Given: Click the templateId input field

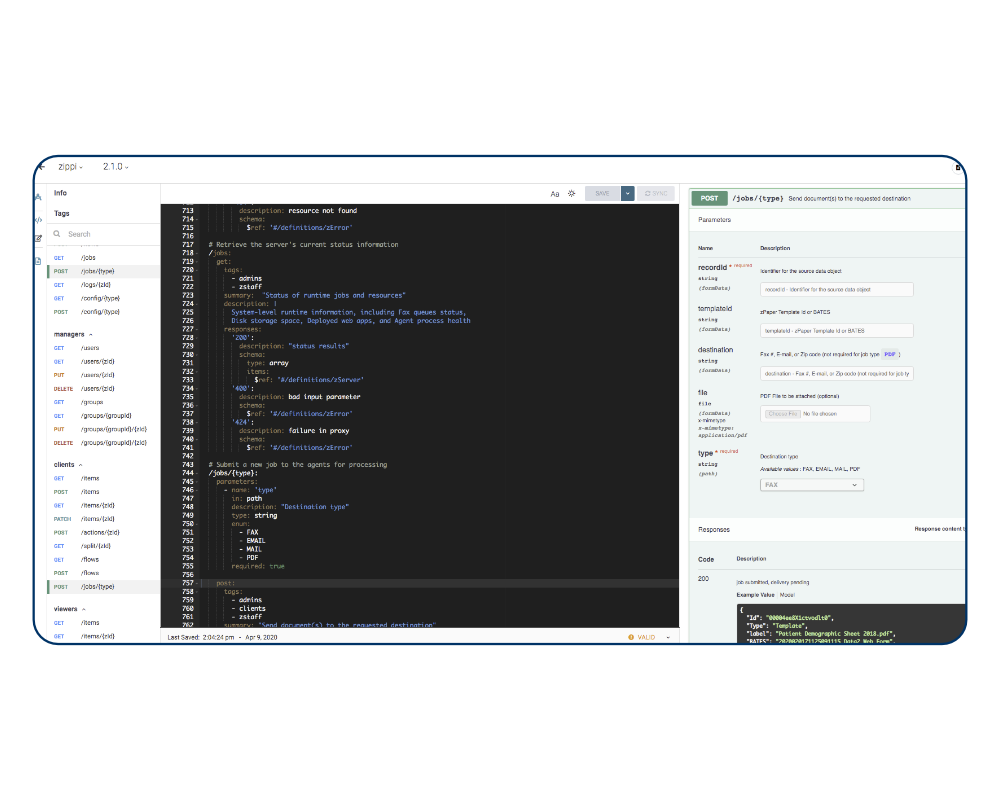Looking at the screenshot, I should click(x=836, y=331).
